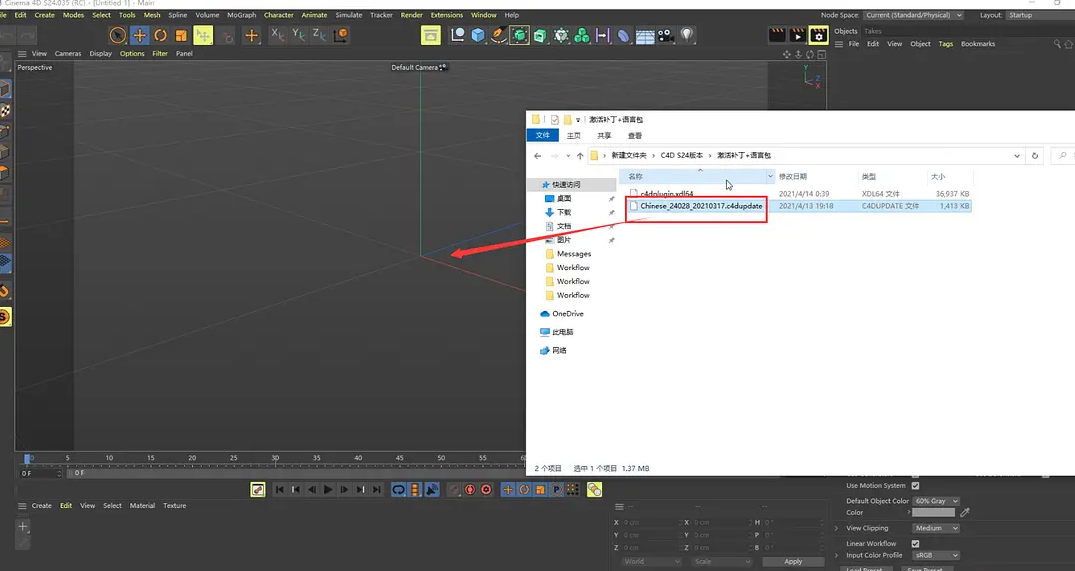Open Layout Startup dropdown
This screenshot has width=1075, height=571.
point(1040,15)
